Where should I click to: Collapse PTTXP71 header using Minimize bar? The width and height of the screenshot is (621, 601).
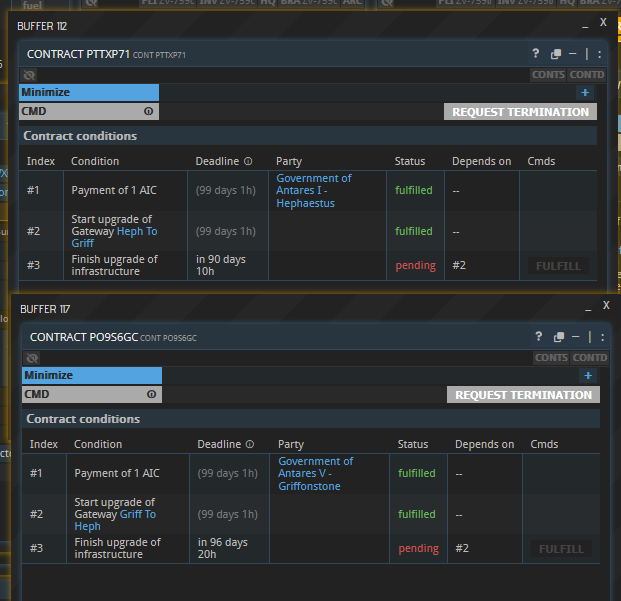coord(89,92)
